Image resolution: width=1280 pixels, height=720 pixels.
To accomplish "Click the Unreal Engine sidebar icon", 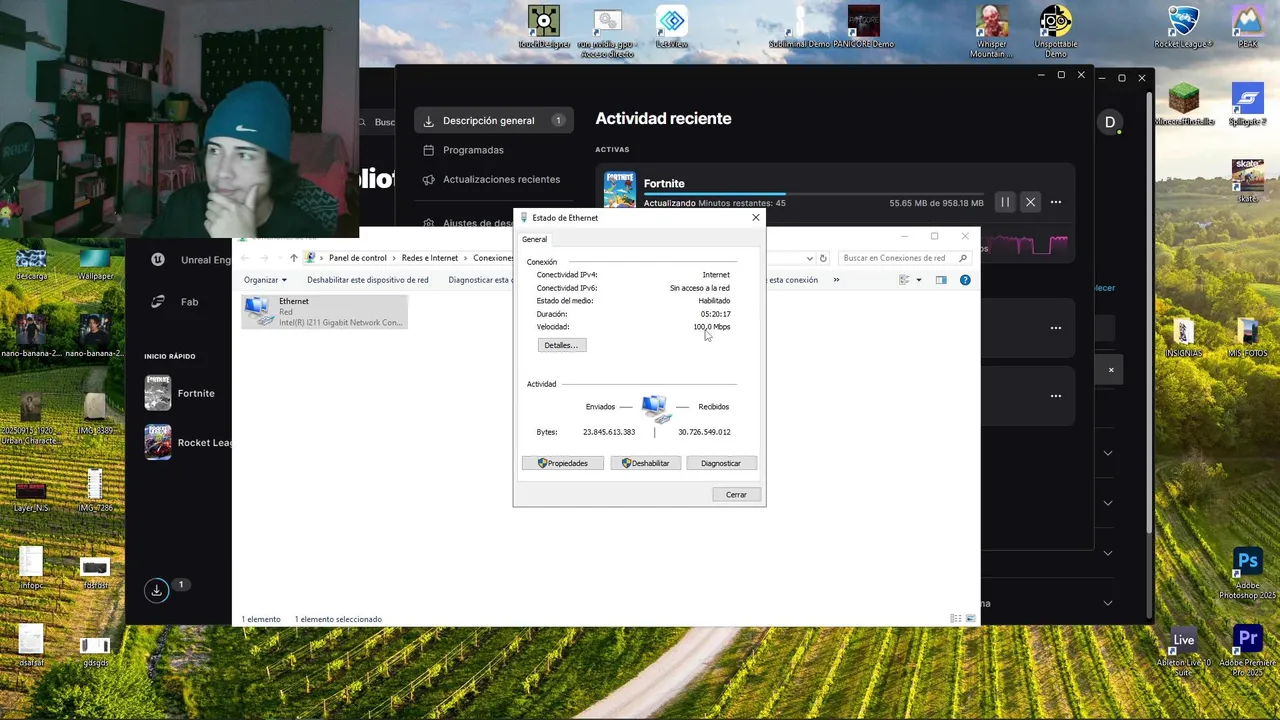I will click(157, 259).
